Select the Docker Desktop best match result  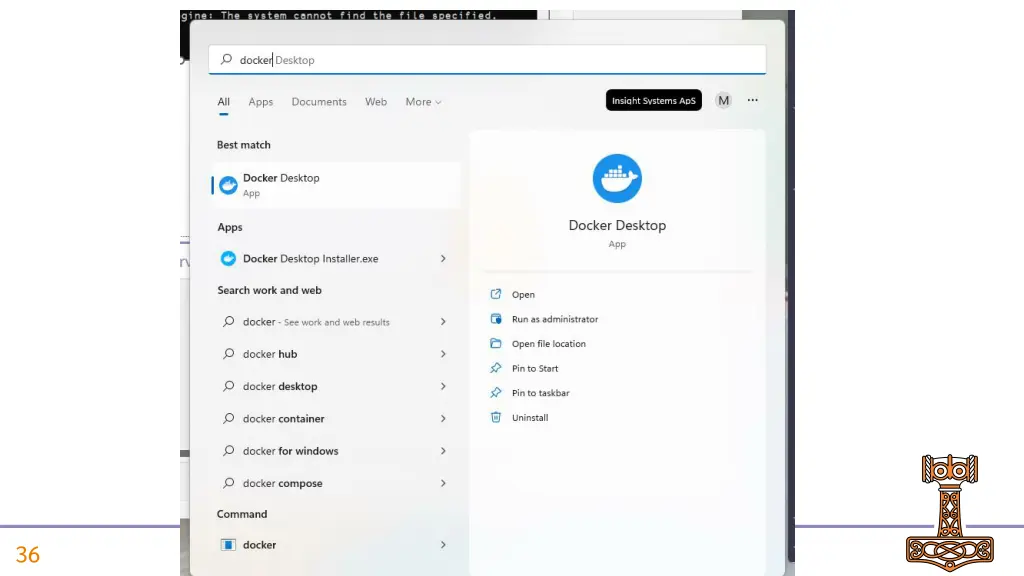(x=335, y=185)
